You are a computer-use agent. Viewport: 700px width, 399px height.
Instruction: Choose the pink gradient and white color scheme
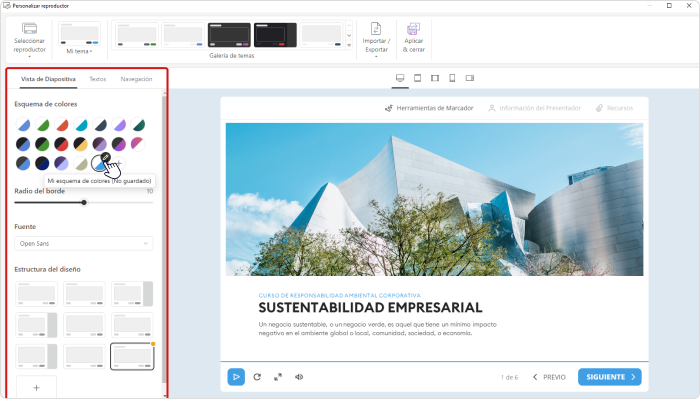[x=138, y=144]
